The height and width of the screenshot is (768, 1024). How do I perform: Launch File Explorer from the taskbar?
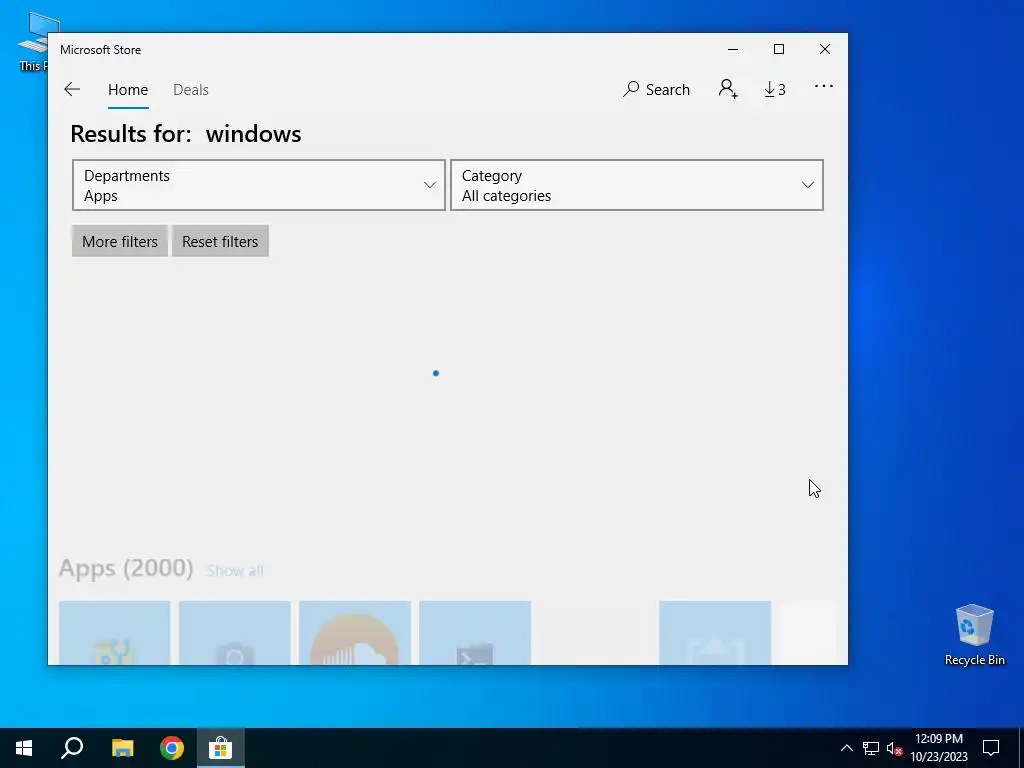(122, 748)
